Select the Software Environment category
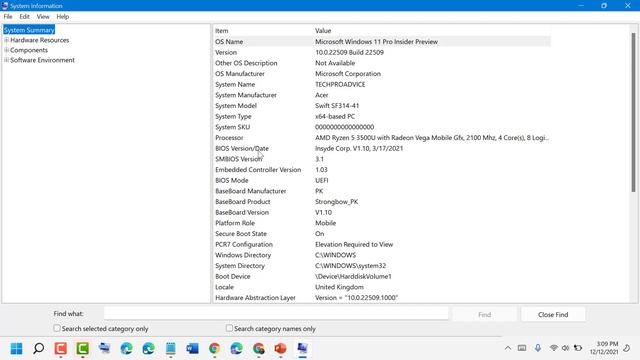 tap(42, 60)
